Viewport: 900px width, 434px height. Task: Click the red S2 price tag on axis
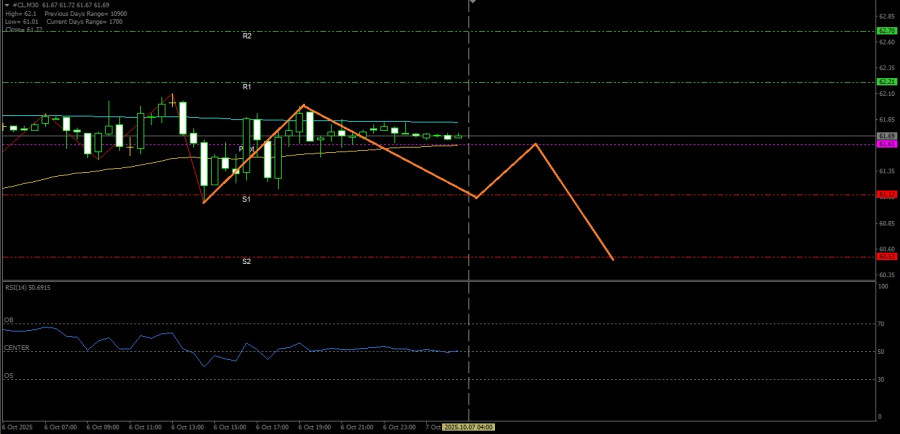click(x=886, y=257)
